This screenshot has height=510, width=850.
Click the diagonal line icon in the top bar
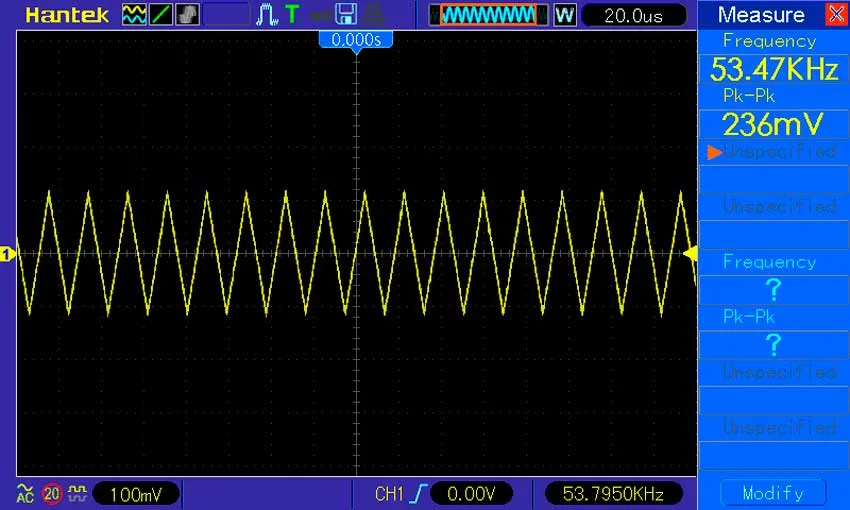coord(161,15)
